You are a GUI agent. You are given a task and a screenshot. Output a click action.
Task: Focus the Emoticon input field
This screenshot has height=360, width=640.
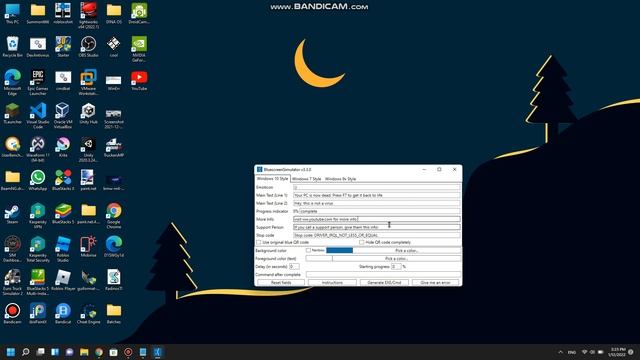point(377,187)
